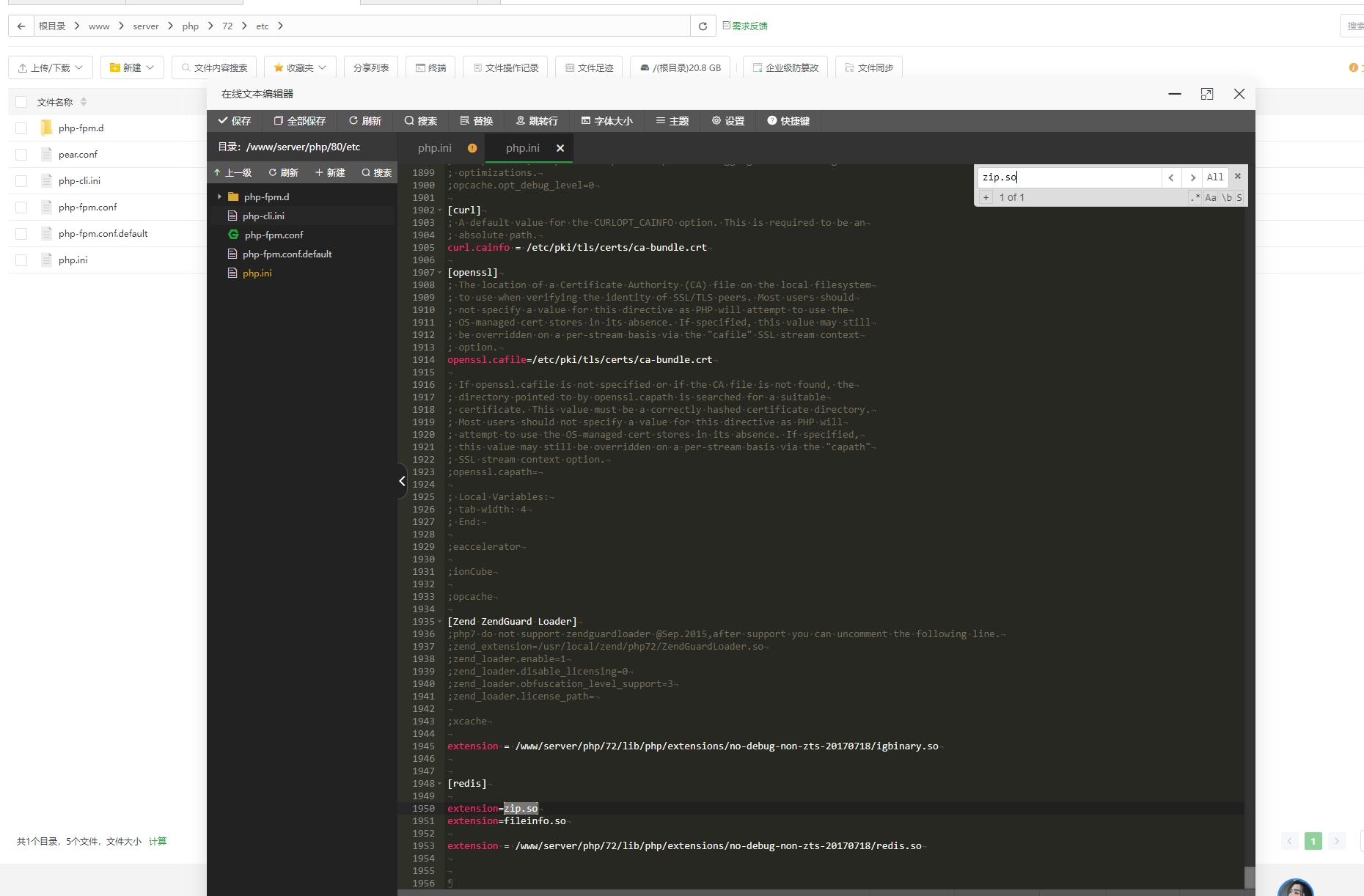Open the go-to-line (跳转行) tool
1364x896 pixels.
538,121
